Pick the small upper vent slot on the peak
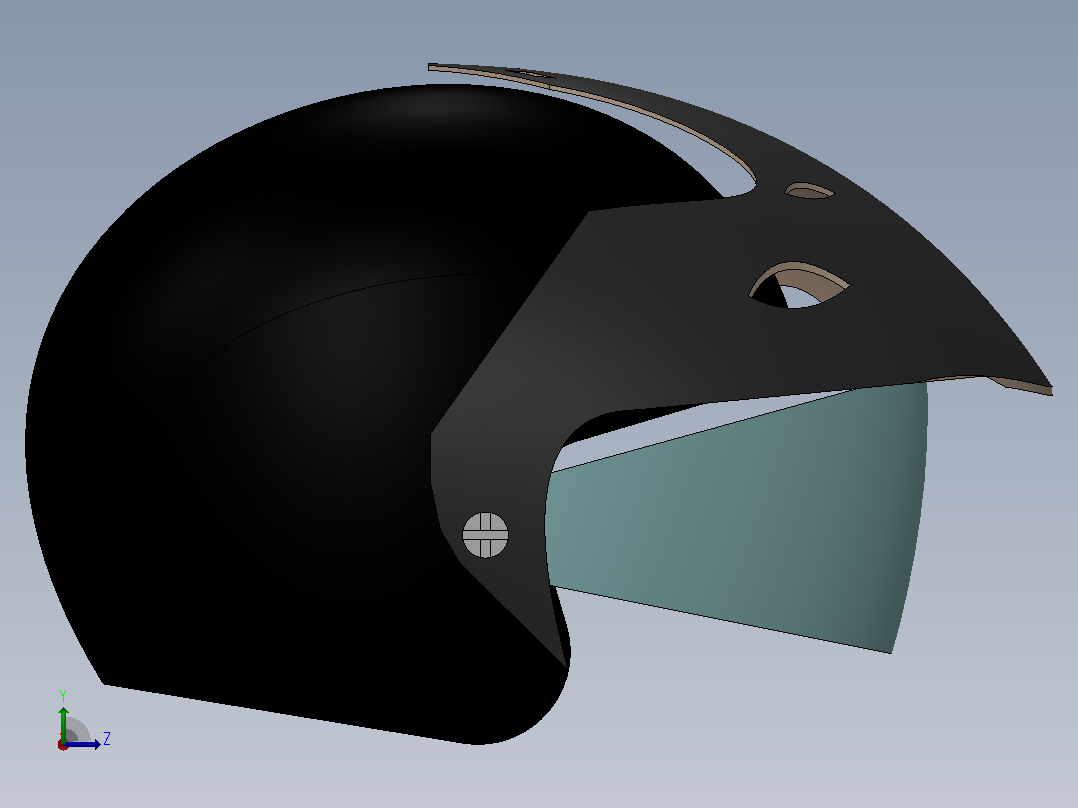Image resolution: width=1078 pixels, height=808 pixels. [809, 190]
